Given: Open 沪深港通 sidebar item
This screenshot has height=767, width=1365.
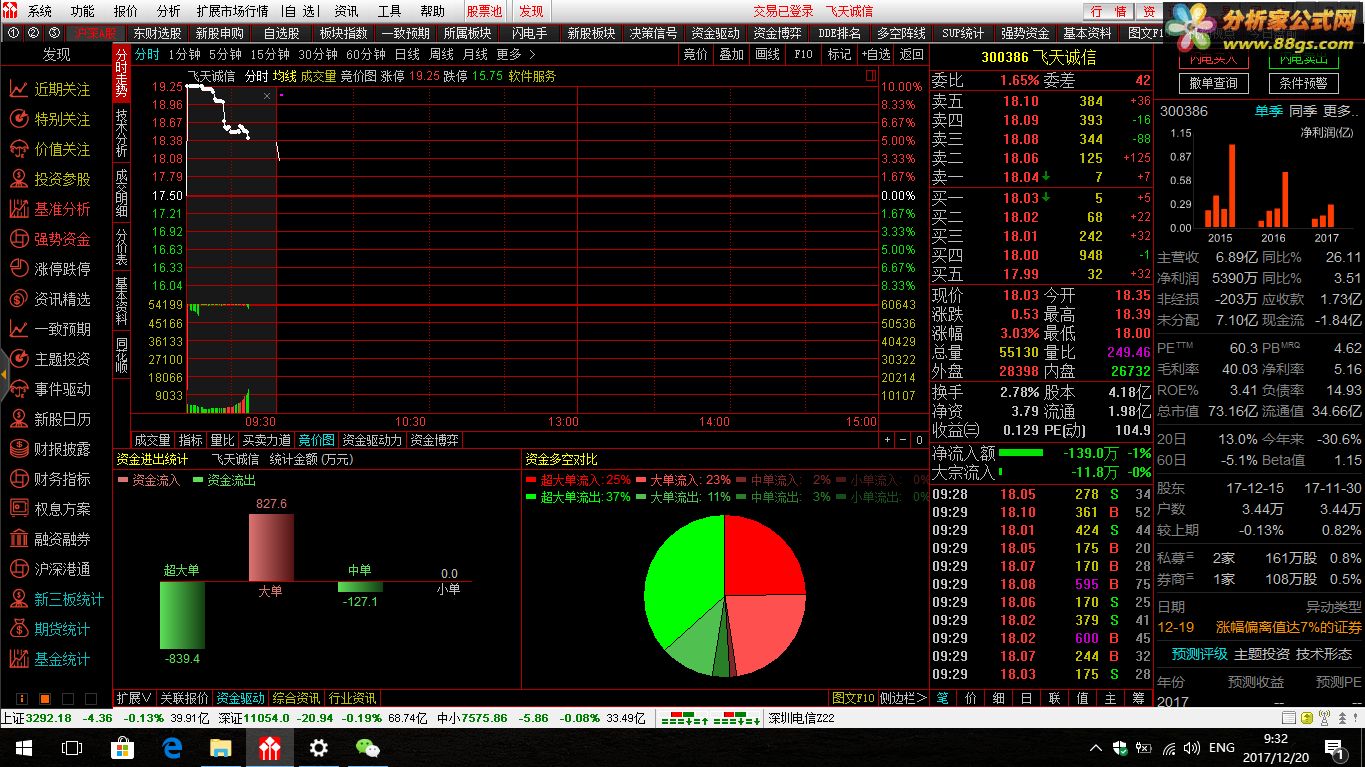Looking at the screenshot, I should point(50,569).
